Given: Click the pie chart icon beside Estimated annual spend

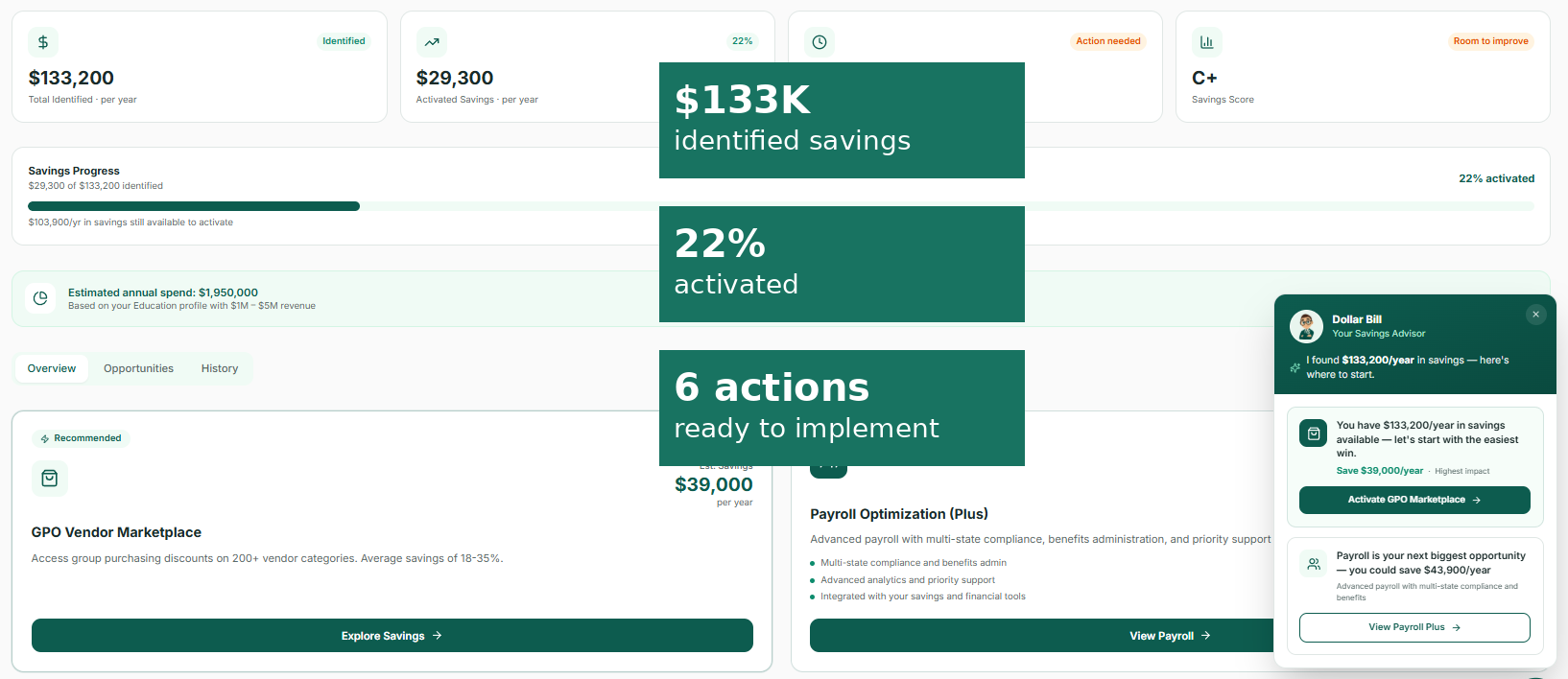Looking at the screenshot, I should pyautogui.click(x=40, y=298).
